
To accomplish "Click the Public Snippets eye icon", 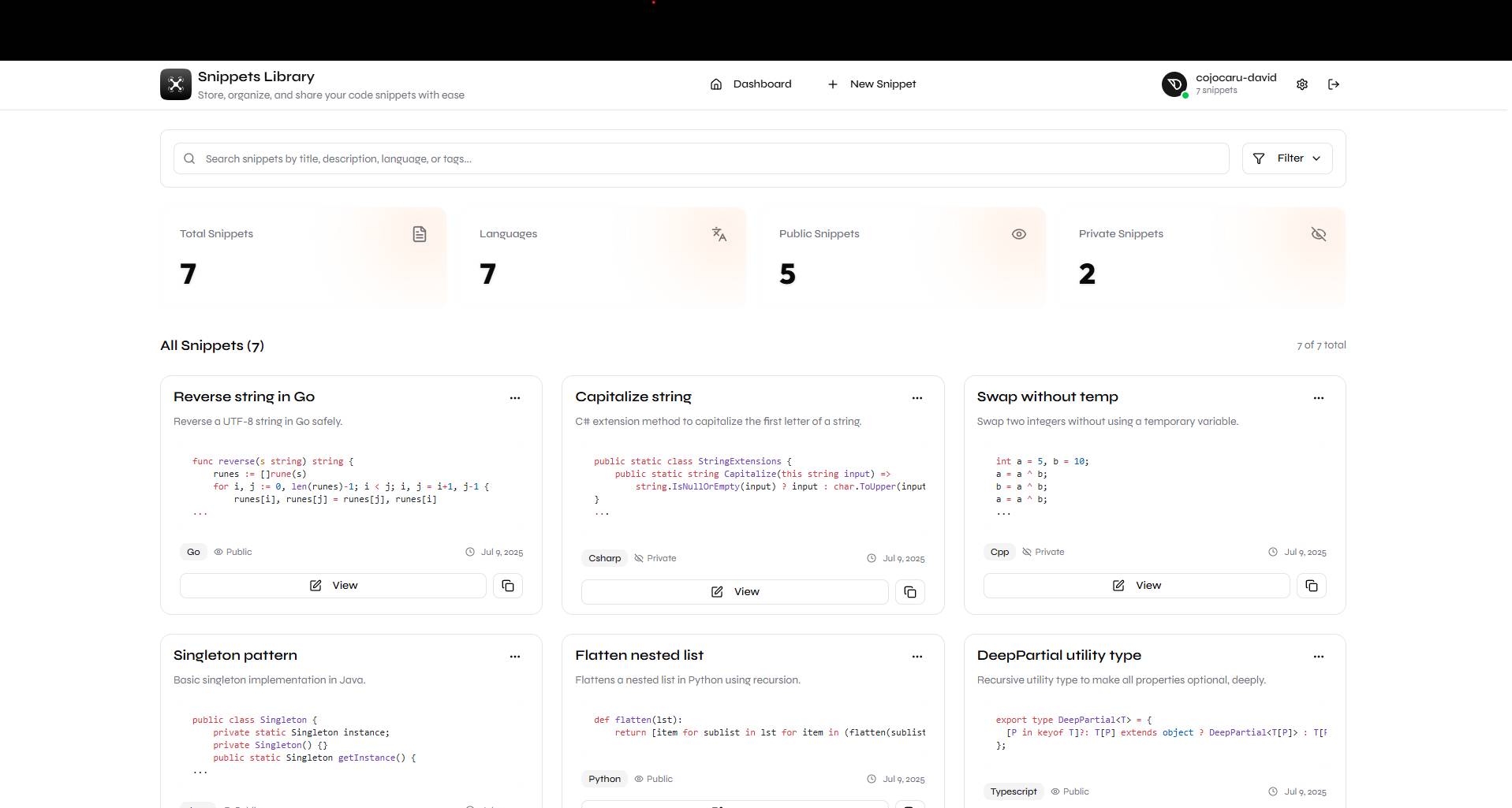I will (1018, 234).
